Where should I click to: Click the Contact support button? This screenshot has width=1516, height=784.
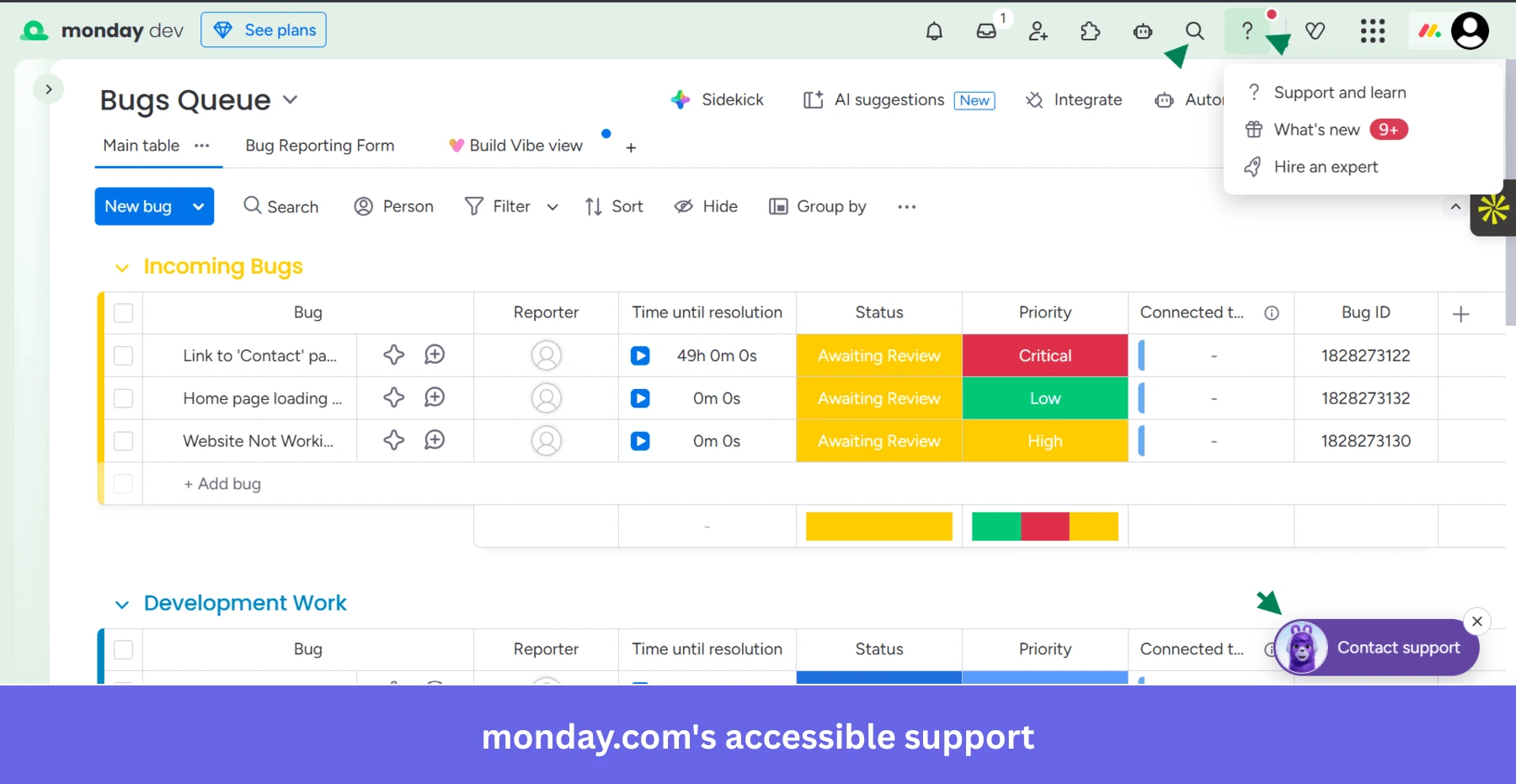pos(1375,648)
